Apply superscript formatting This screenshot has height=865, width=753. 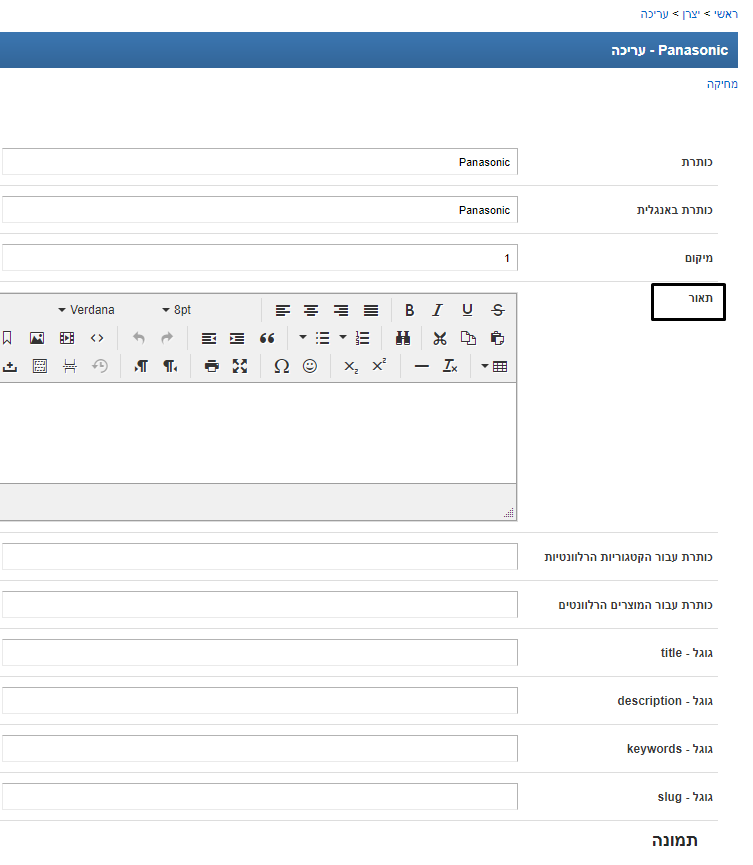tap(379, 366)
